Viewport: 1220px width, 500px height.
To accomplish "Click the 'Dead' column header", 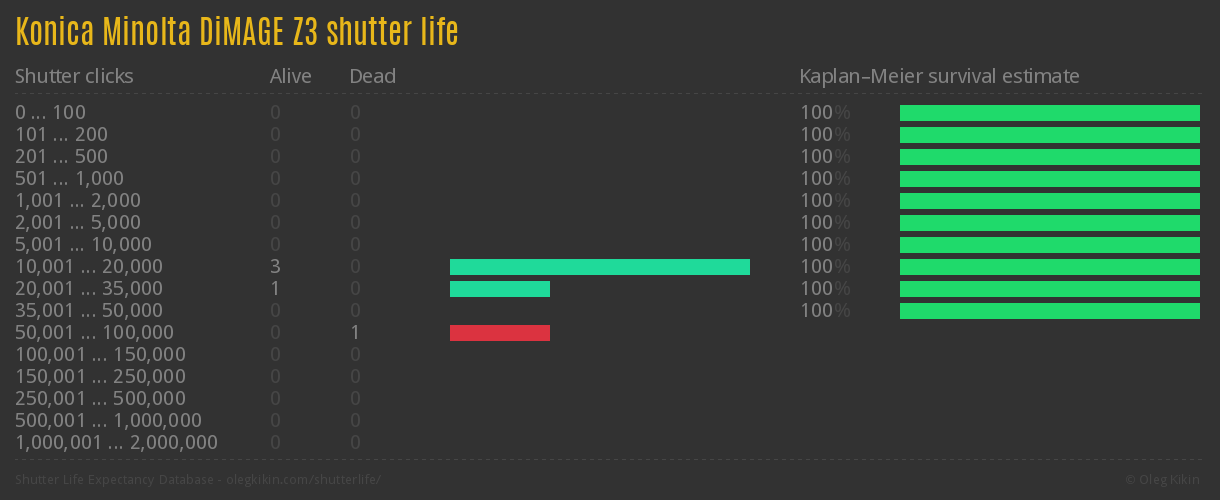I will click(x=372, y=76).
